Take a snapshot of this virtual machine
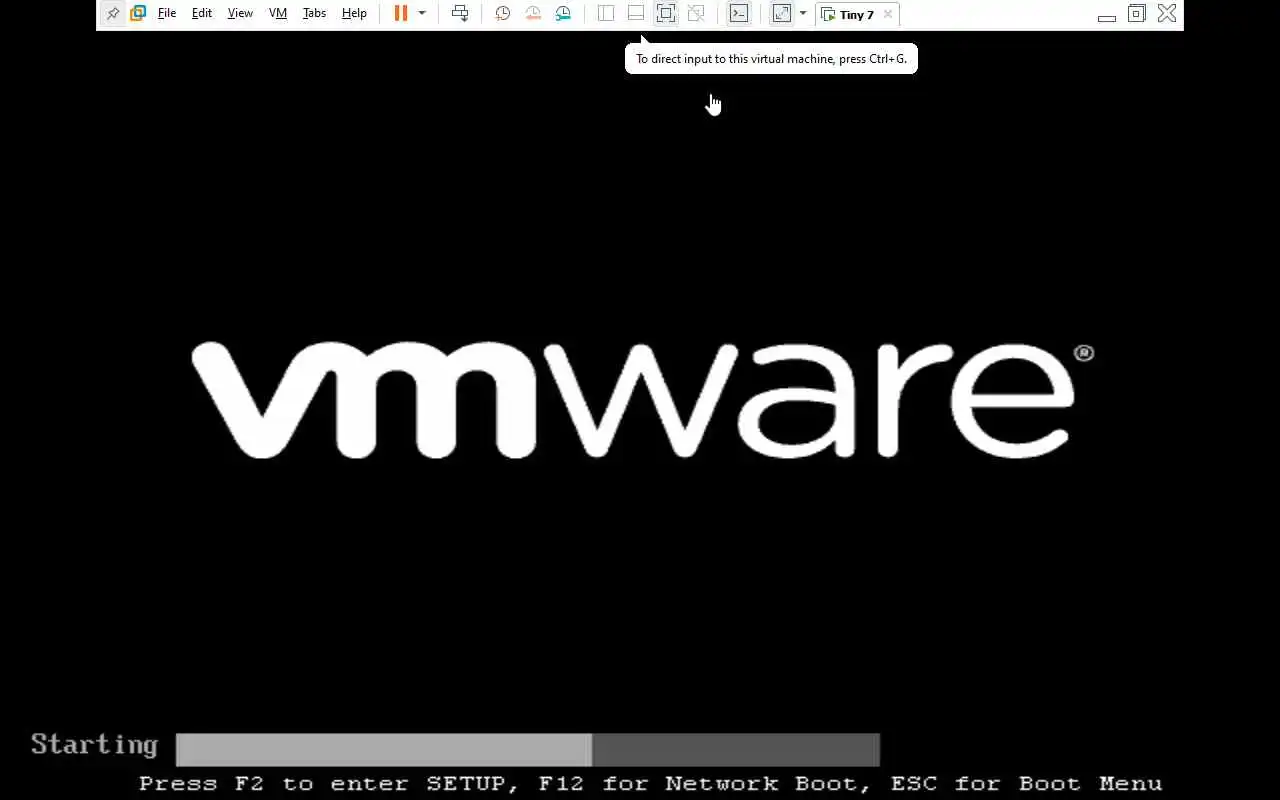 click(503, 14)
